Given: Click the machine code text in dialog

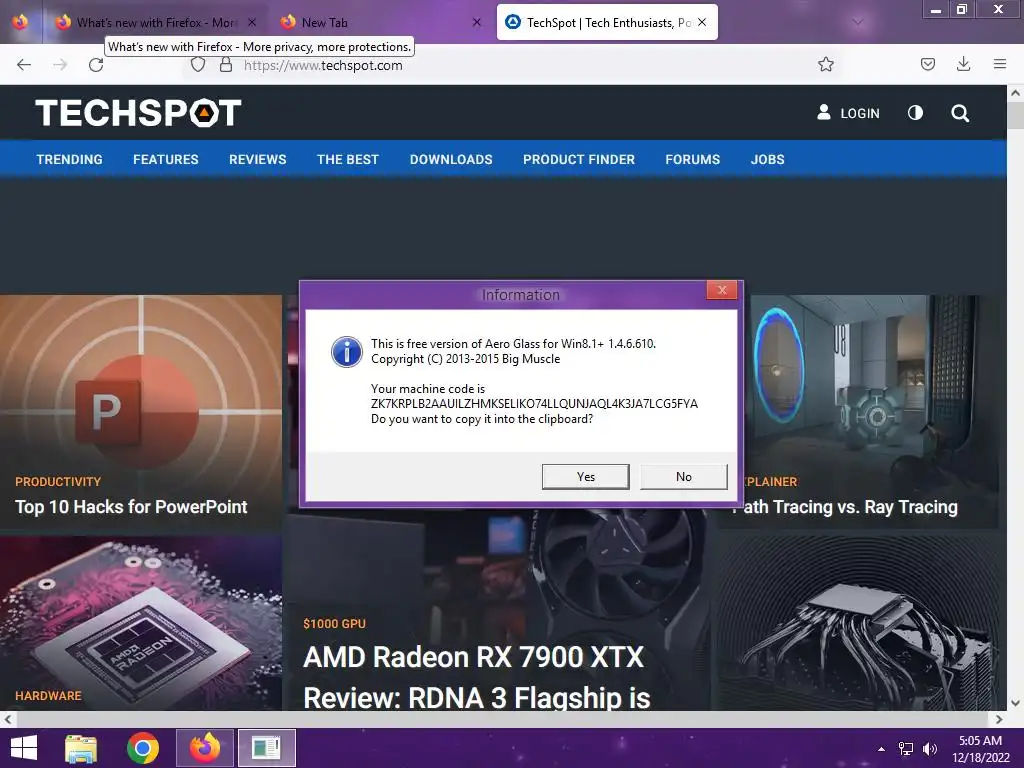Looking at the screenshot, I should 534,404.
